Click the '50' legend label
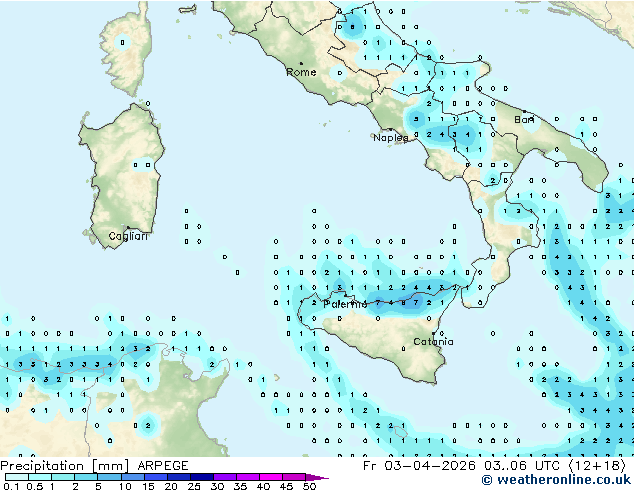This screenshot has width=634, height=490. (x=309, y=486)
